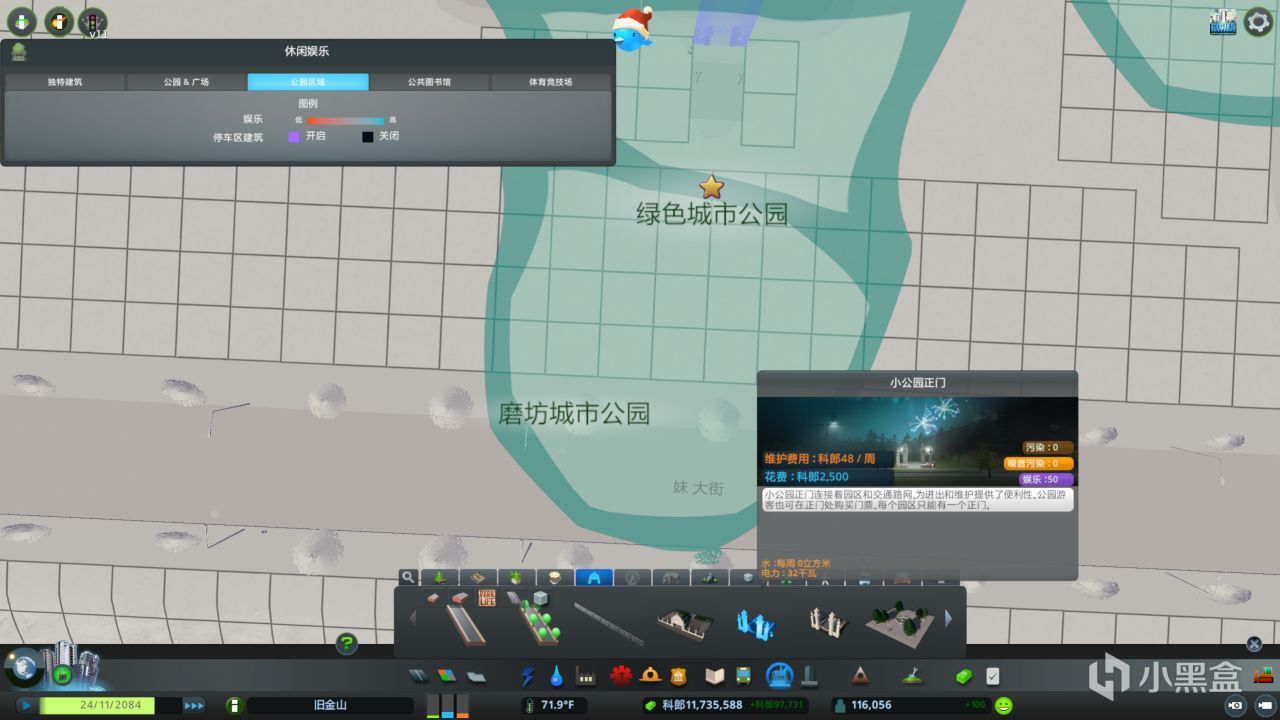Click the purple 开启 legend swatch
The image size is (1280, 720).
click(294, 137)
